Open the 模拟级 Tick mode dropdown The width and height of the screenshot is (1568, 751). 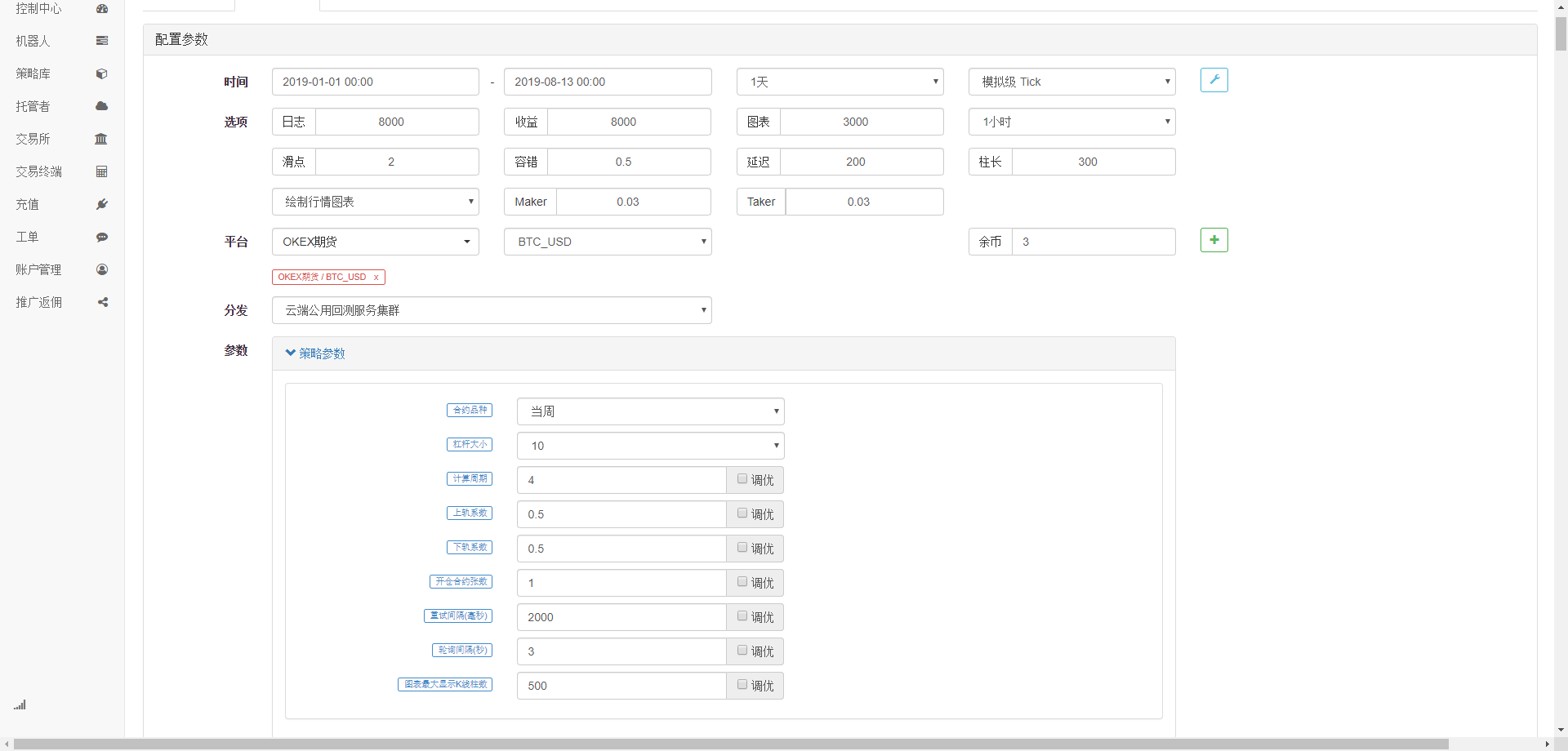click(x=1071, y=82)
